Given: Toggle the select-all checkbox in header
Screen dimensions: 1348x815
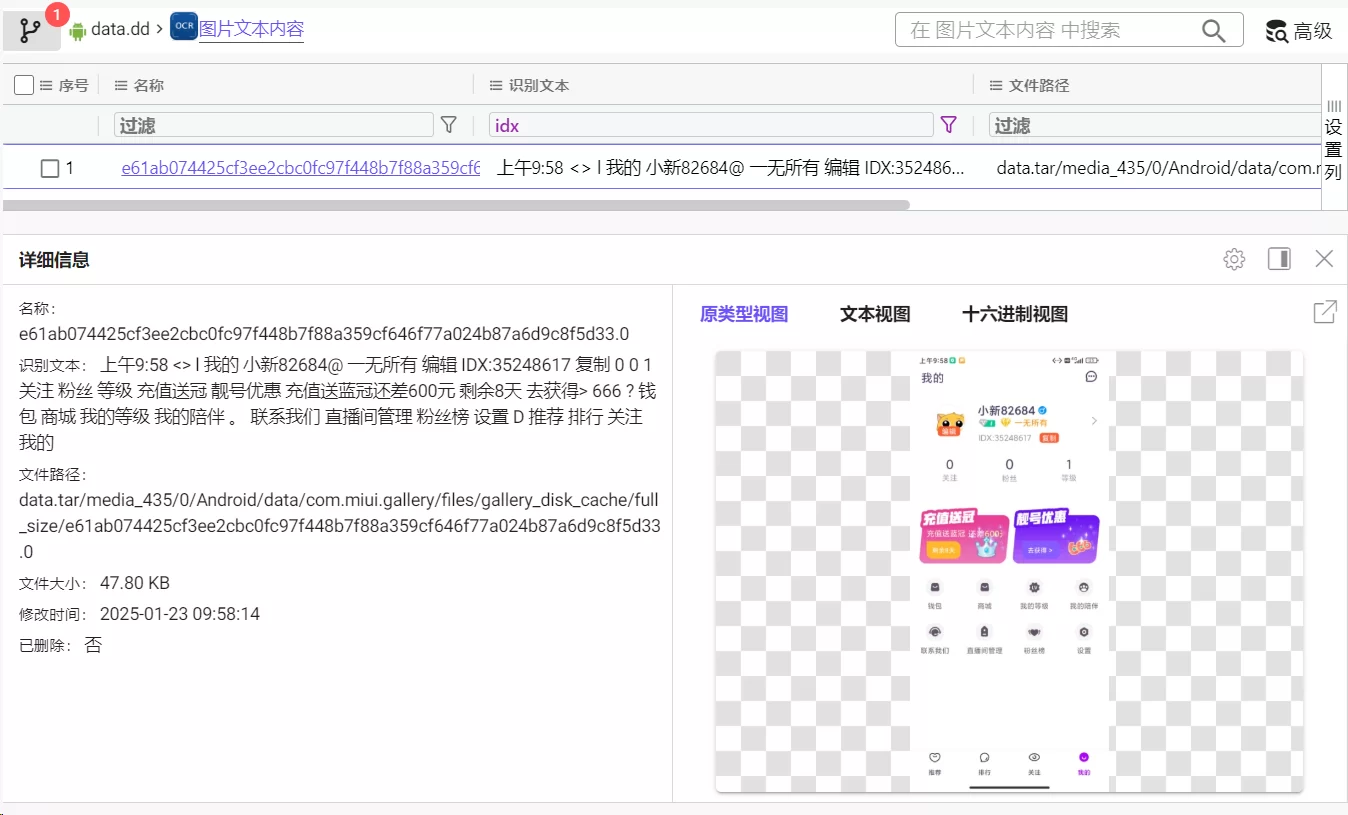Looking at the screenshot, I should [24, 86].
